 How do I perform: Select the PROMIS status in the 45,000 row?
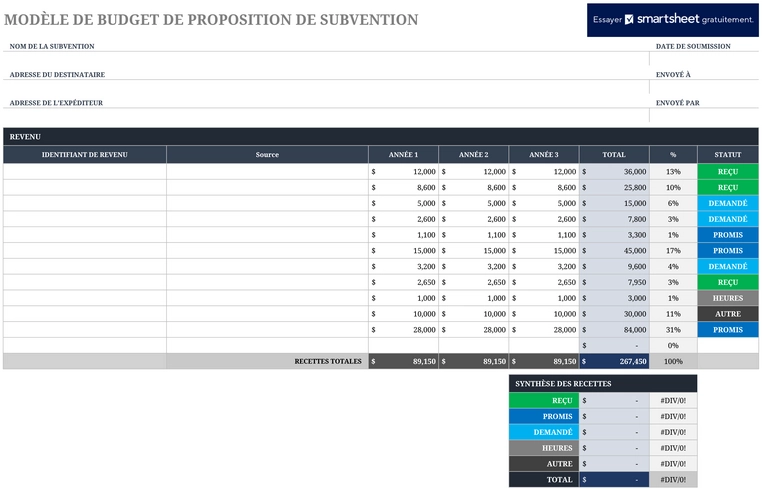[x=728, y=250]
